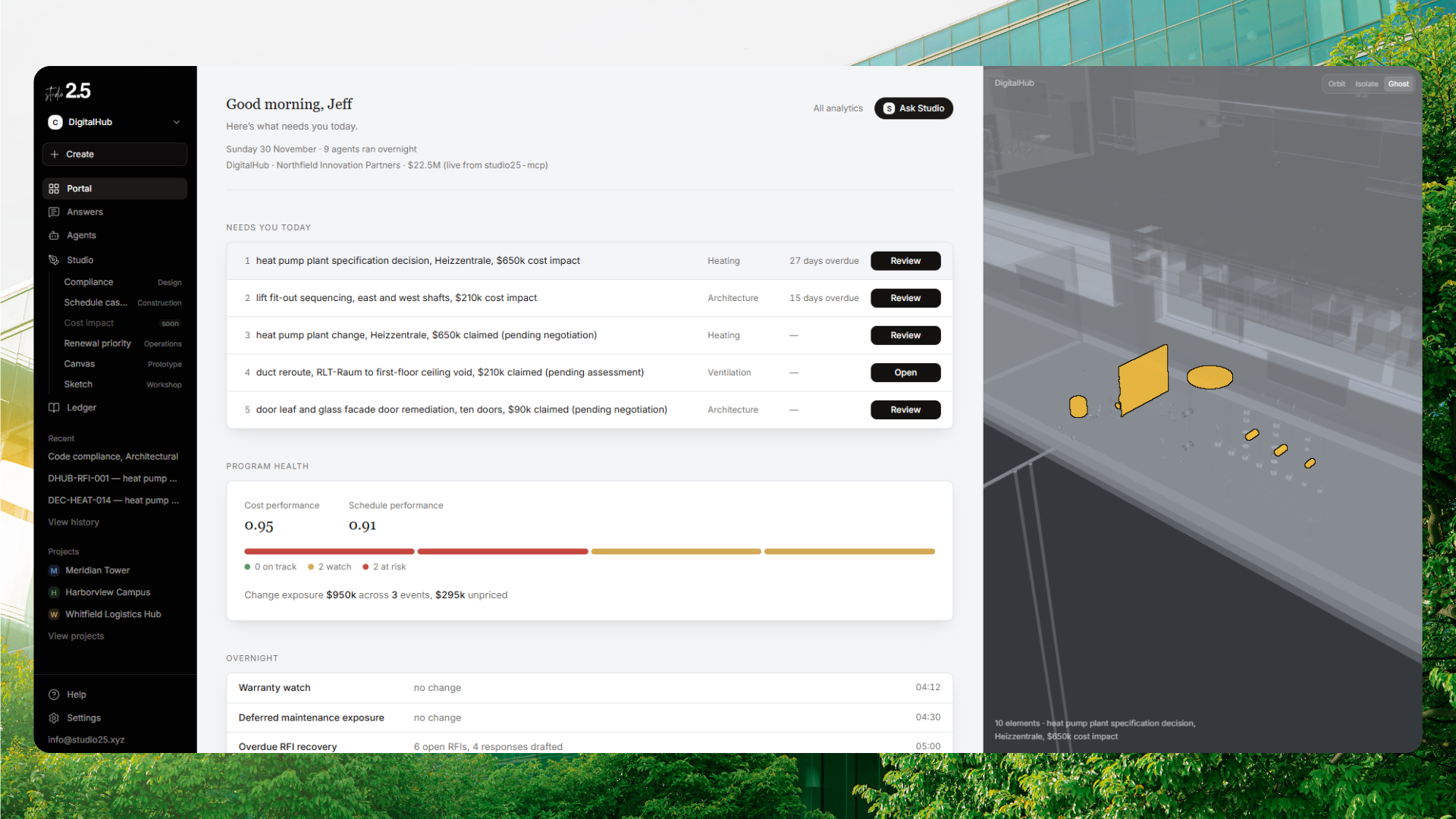The height and width of the screenshot is (819, 1456).
Task: Review door leaf remediation item
Action: 905,409
